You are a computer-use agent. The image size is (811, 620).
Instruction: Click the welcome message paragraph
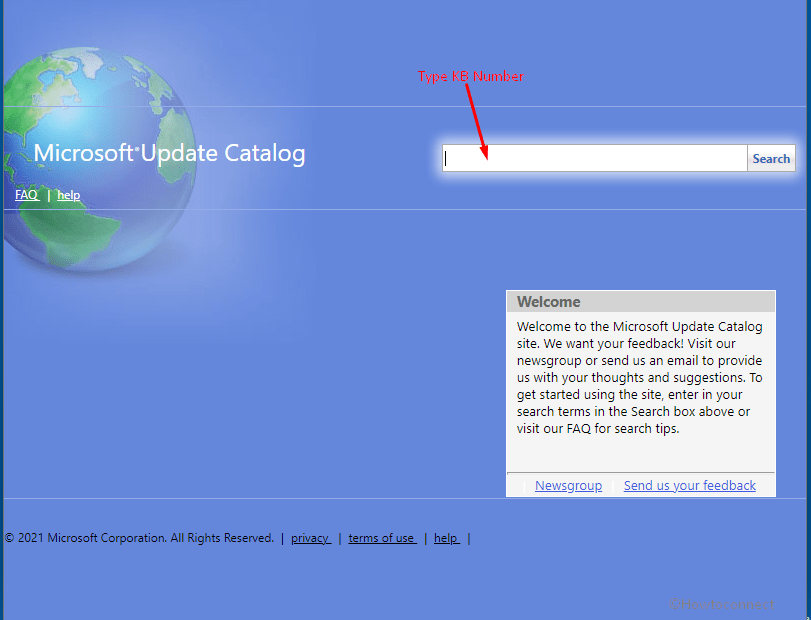coord(640,377)
